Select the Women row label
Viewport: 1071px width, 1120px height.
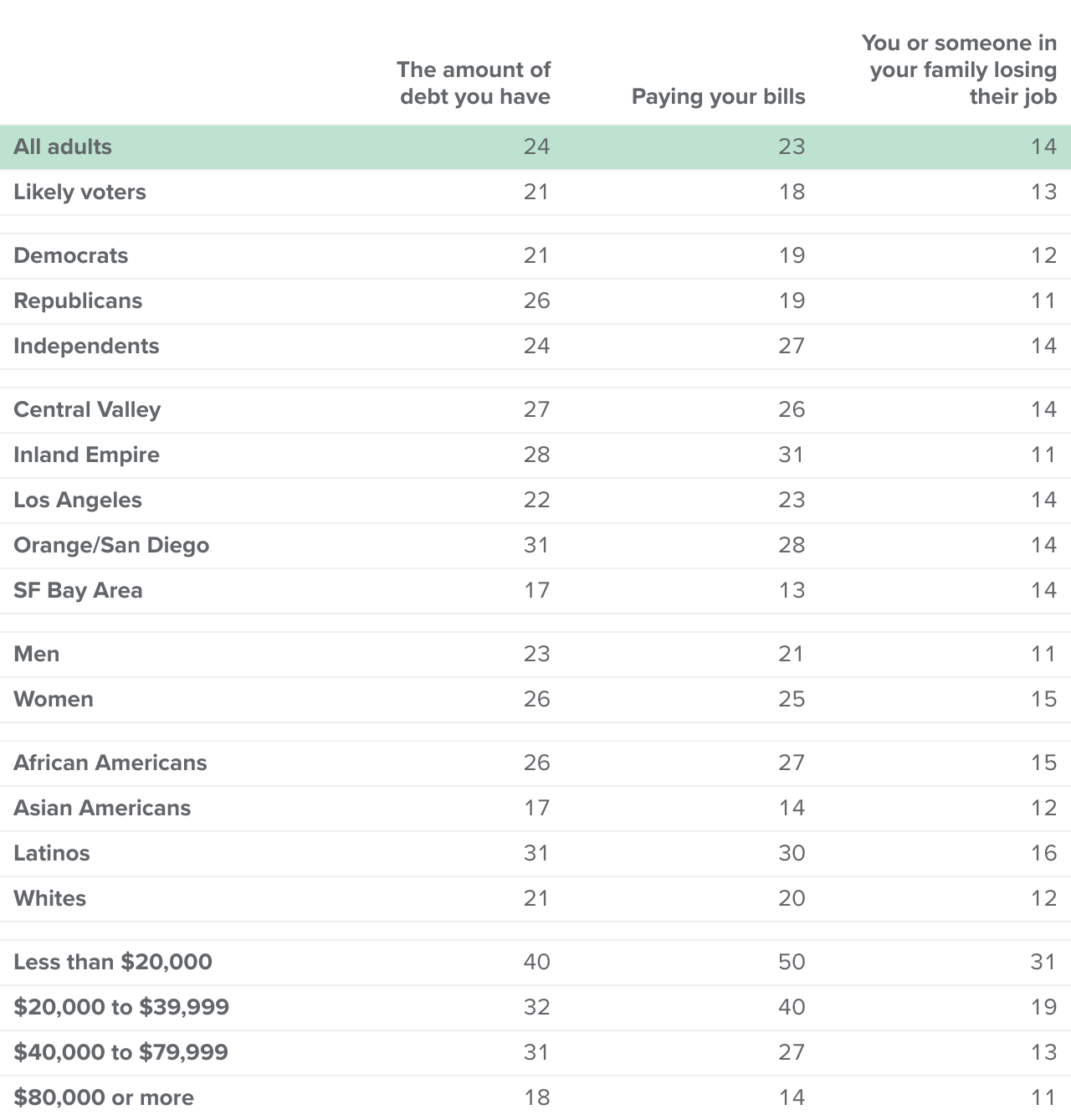[x=54, y=699]
